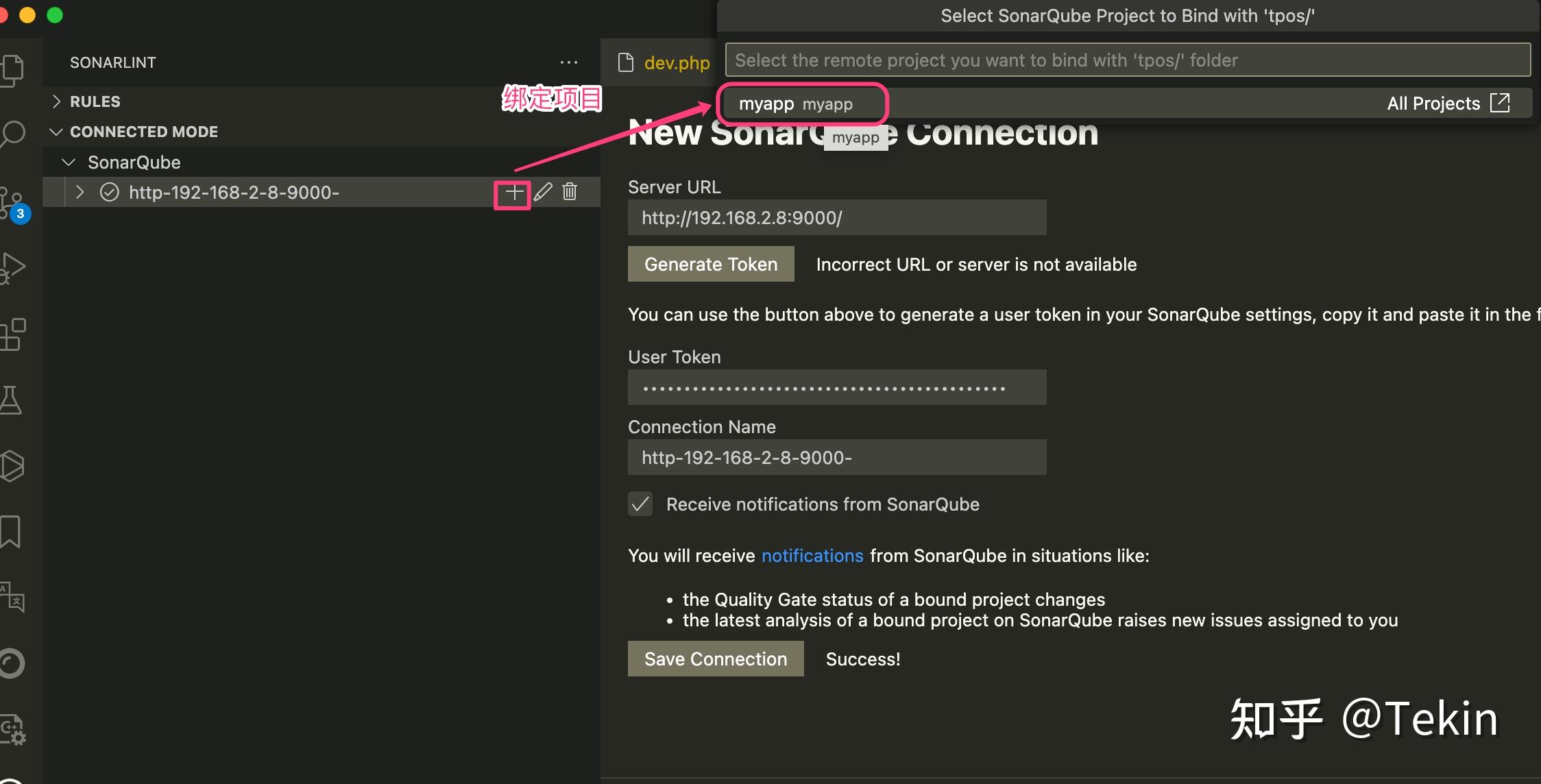
Task: Select the myapp project in bind dialog
Action: 795,103
